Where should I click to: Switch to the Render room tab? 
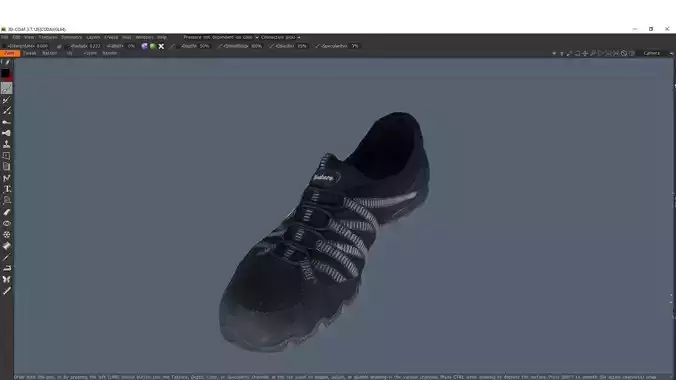(x=110, y=53)
